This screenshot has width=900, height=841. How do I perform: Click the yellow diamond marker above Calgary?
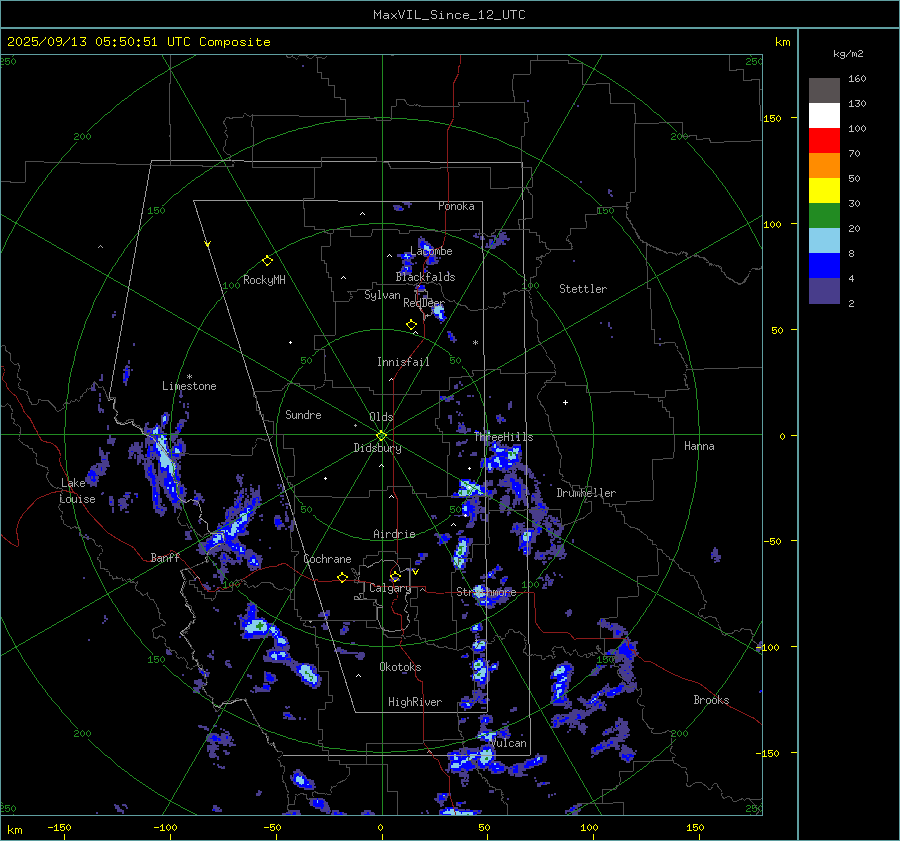[x=395, y=576]
